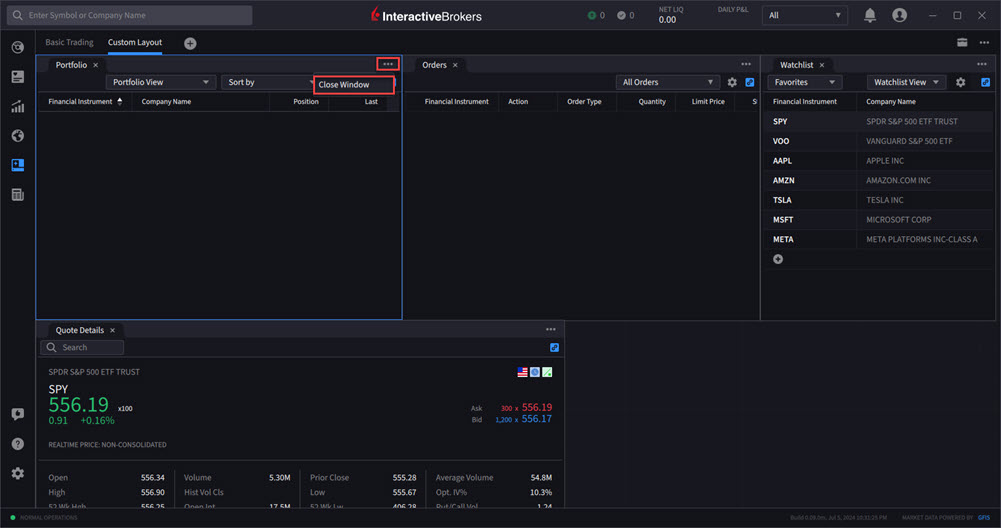Open the user profile avatar icon

[899, 15]
